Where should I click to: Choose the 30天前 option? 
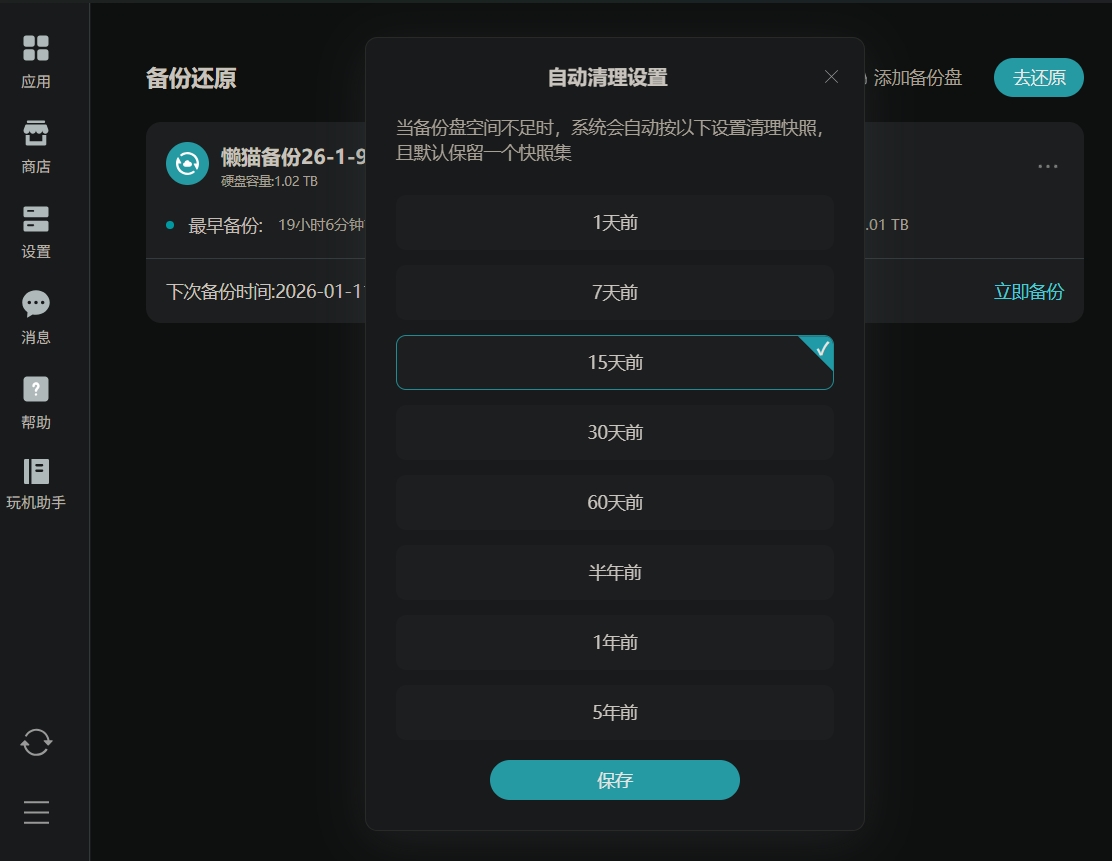coord(615,433)
